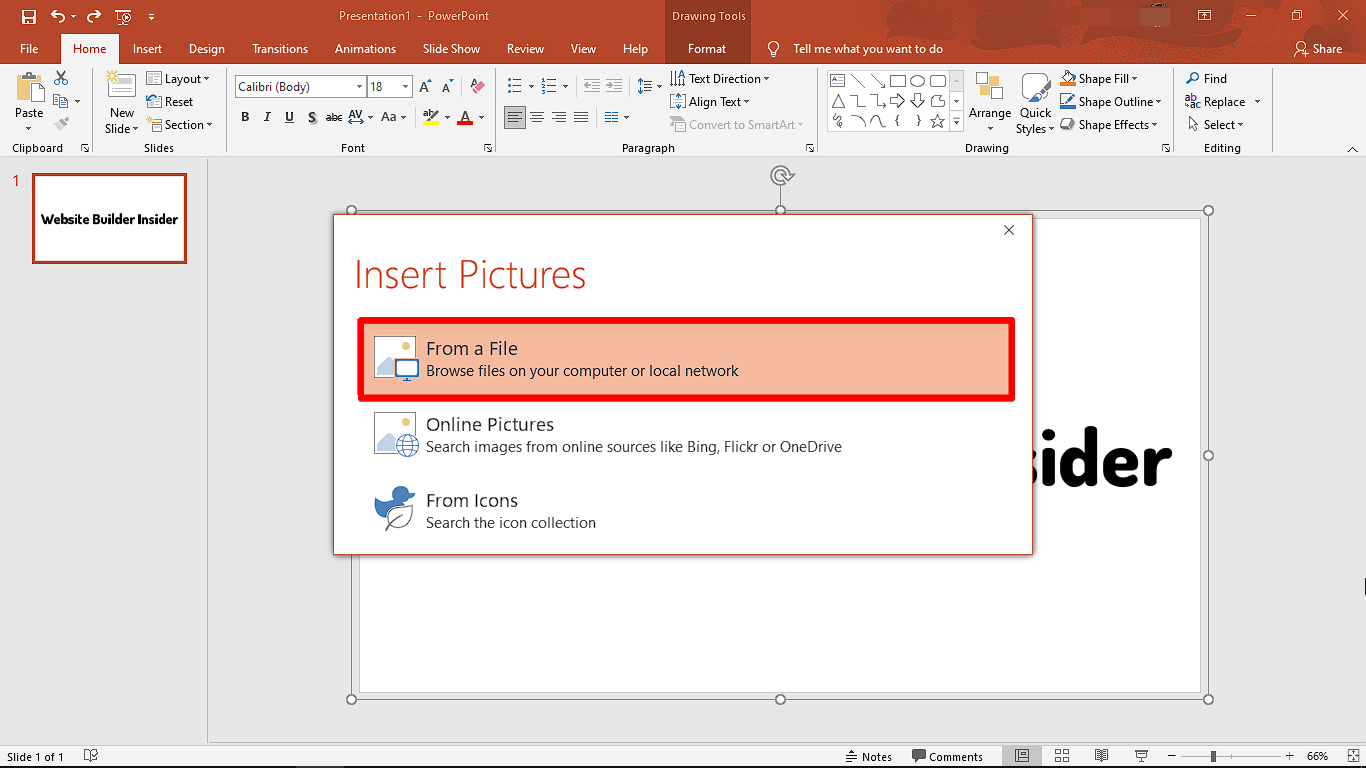Open the Font name dropdown

(x=359, y=86)
